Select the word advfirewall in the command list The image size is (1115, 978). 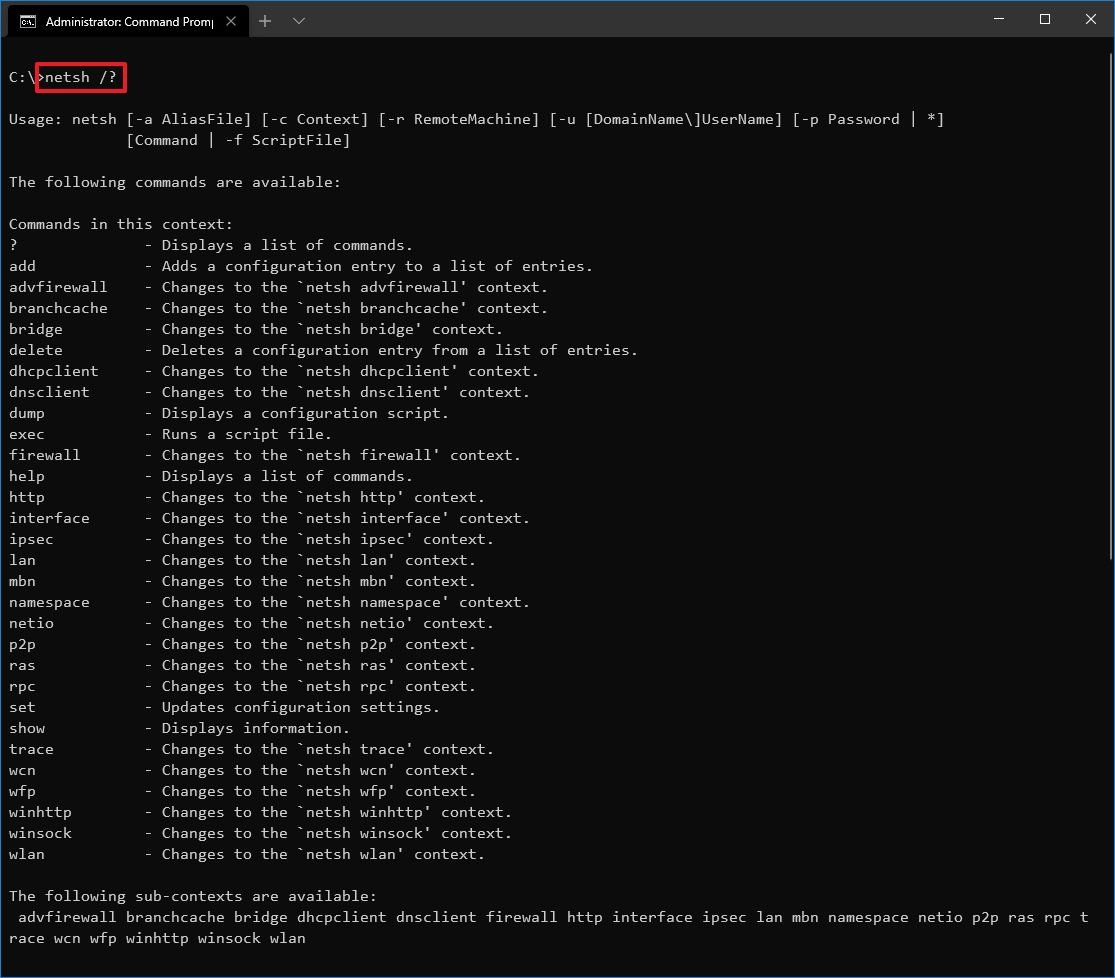coord(58,286)
